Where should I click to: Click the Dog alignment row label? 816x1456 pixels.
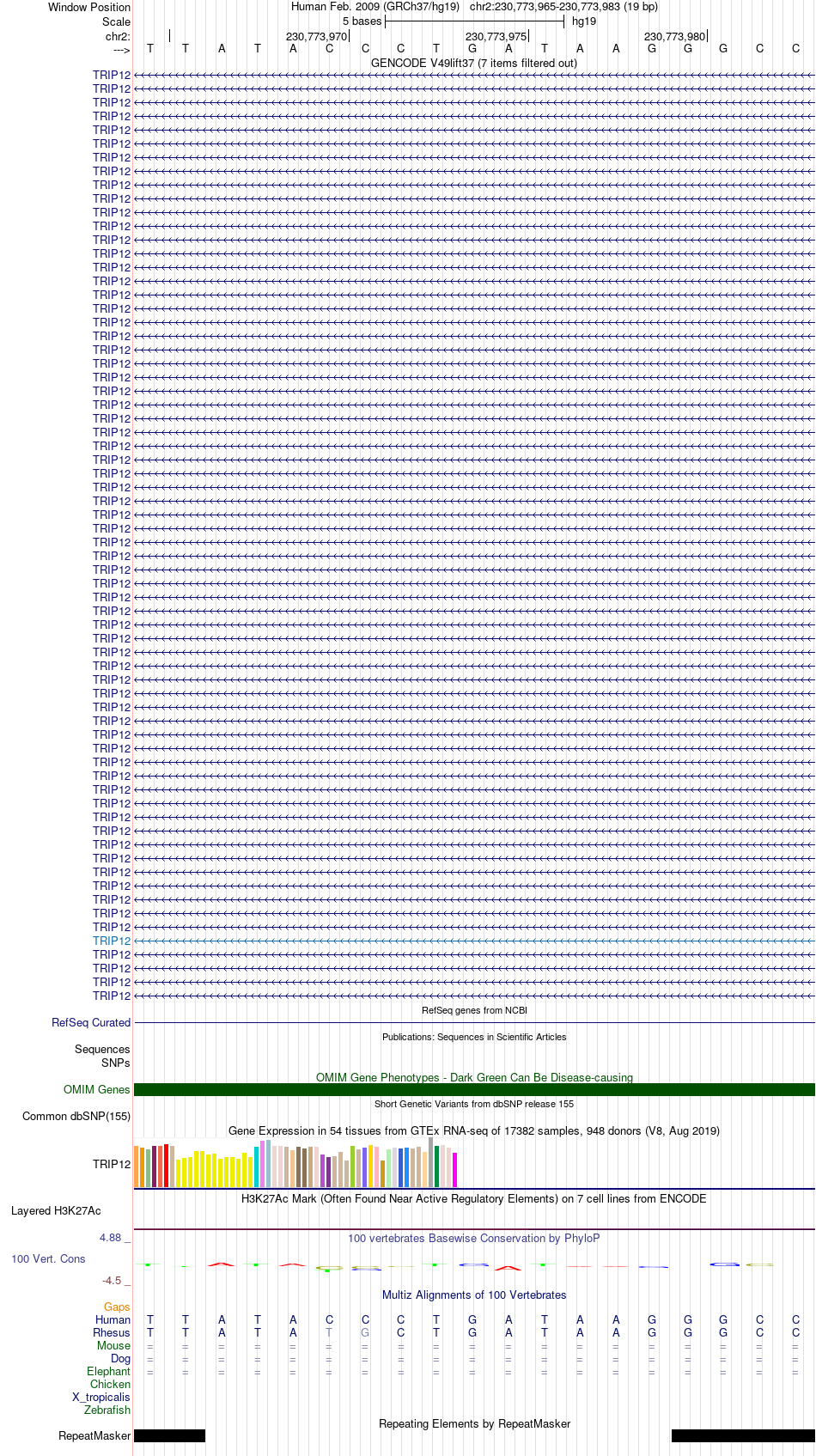(120, 1358)
